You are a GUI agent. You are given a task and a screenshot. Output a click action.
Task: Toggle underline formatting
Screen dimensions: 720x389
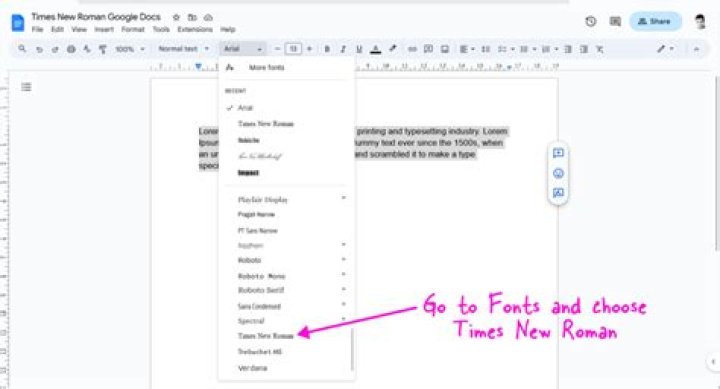tap(359, 49)
